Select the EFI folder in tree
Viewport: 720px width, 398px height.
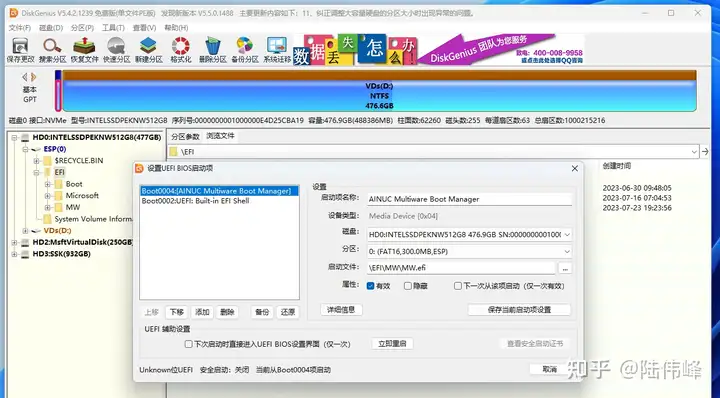[59, 172]
